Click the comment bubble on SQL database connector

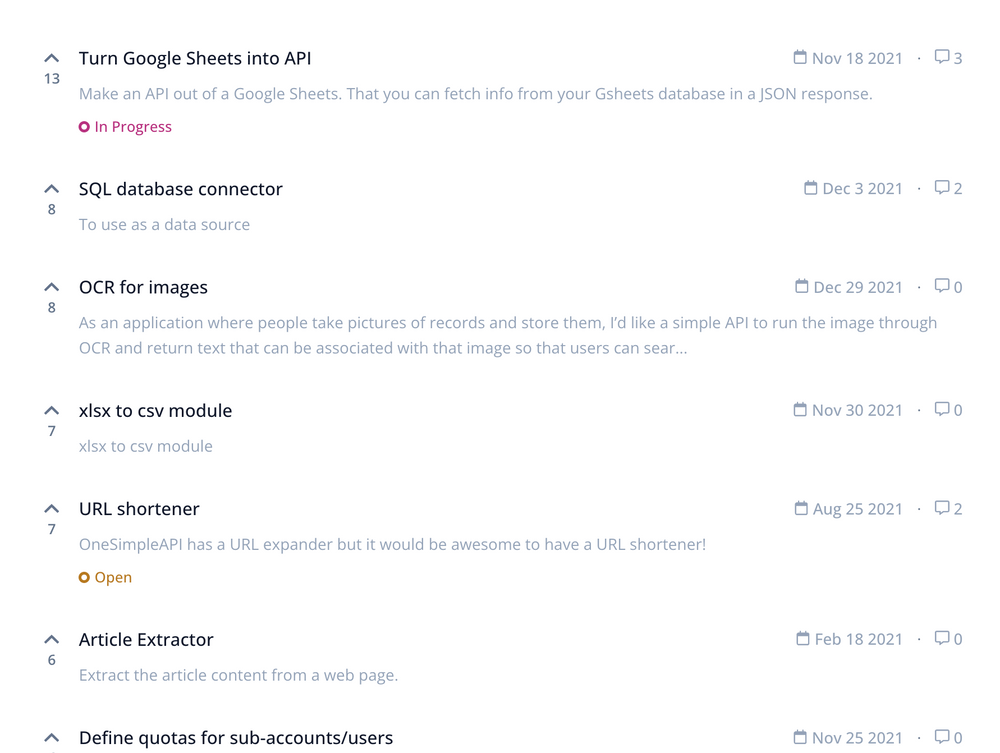click(941, 187)
